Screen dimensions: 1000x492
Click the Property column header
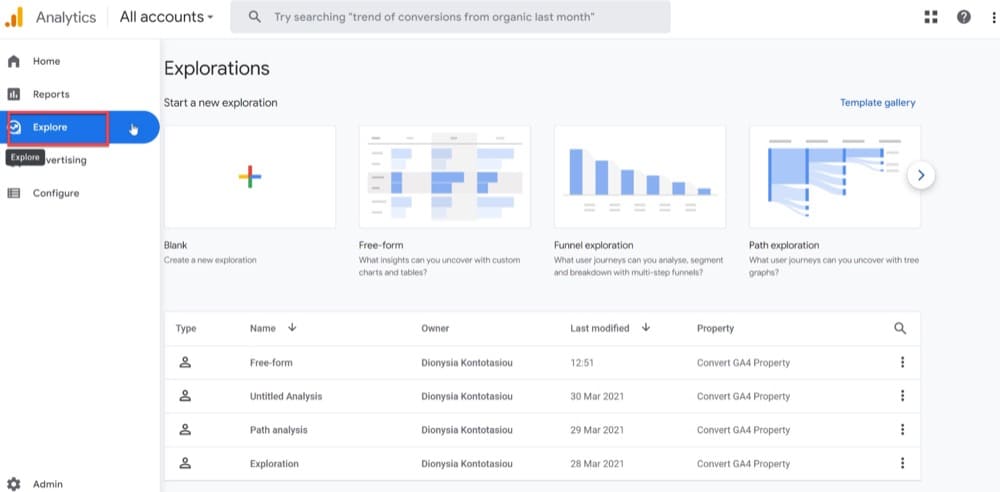pos(716,328)
